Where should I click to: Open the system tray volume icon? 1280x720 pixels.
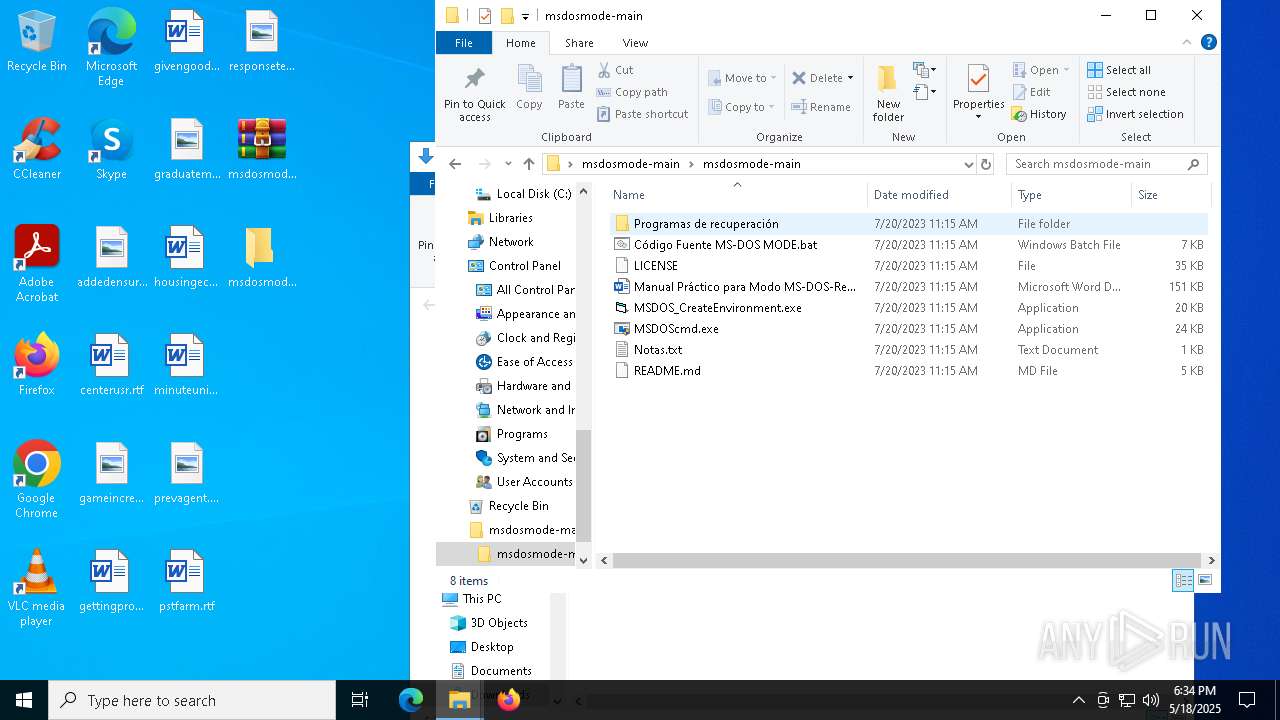tap(1151, 700)
